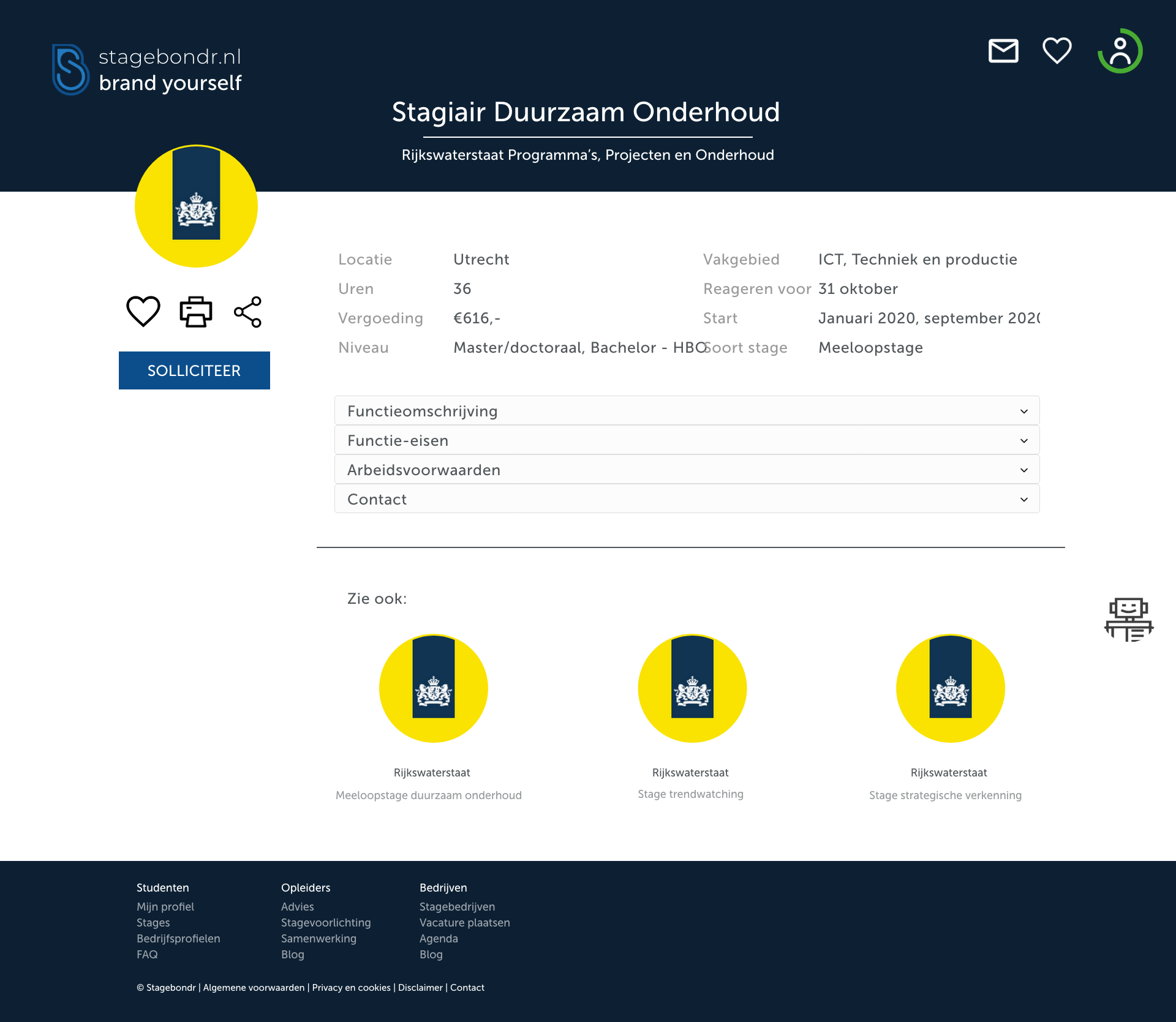This screenshot has height=1022, width=1176.
Task: Expand the Functieomschrijving section
Action: [x=687, y=411]
